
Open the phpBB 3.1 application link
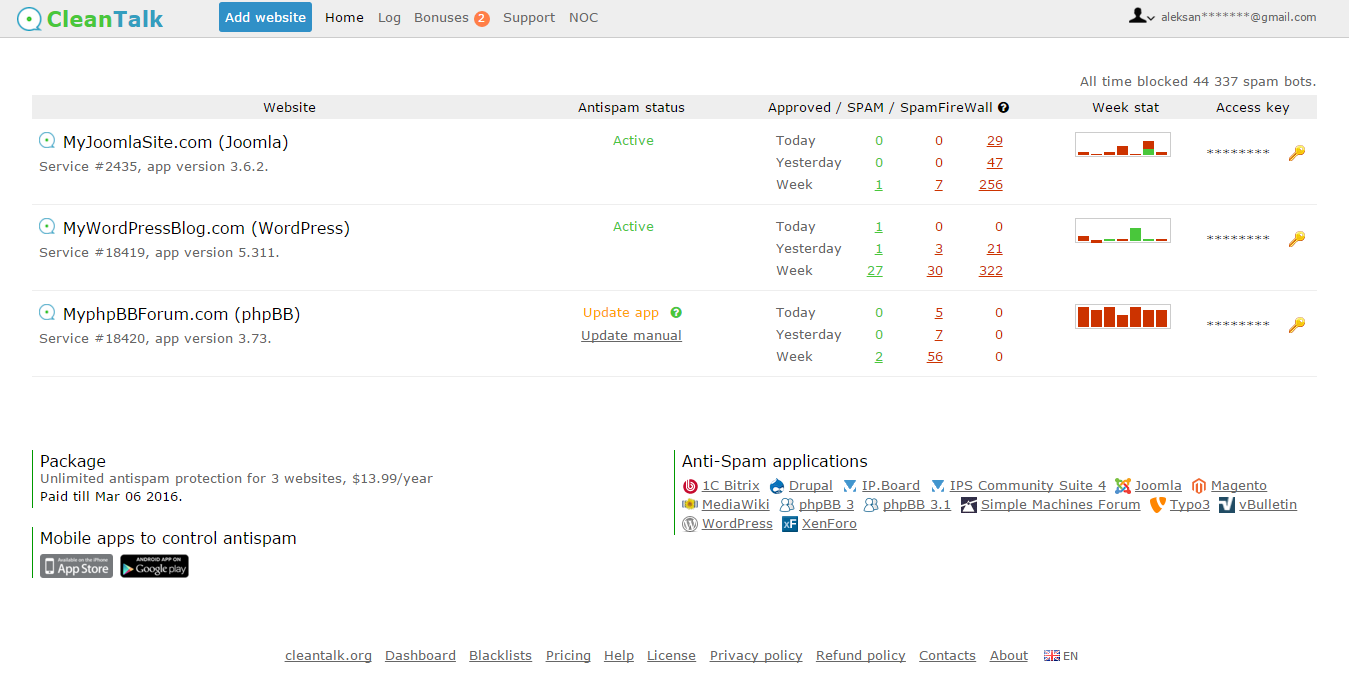tap(917, 505)
